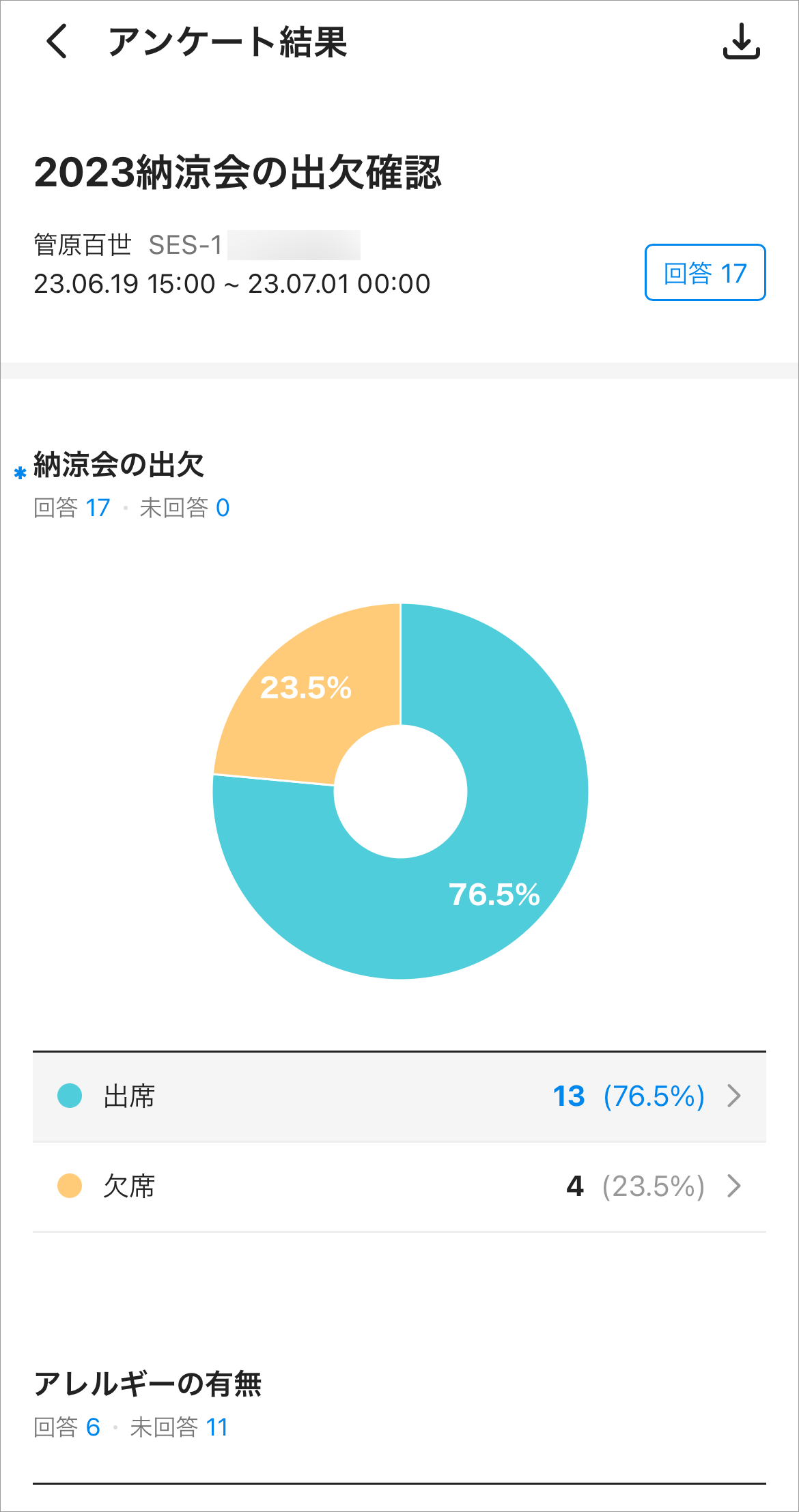Click the 13 (76.5%) attendance count

pyautogui.click(x=628, y=1096)
